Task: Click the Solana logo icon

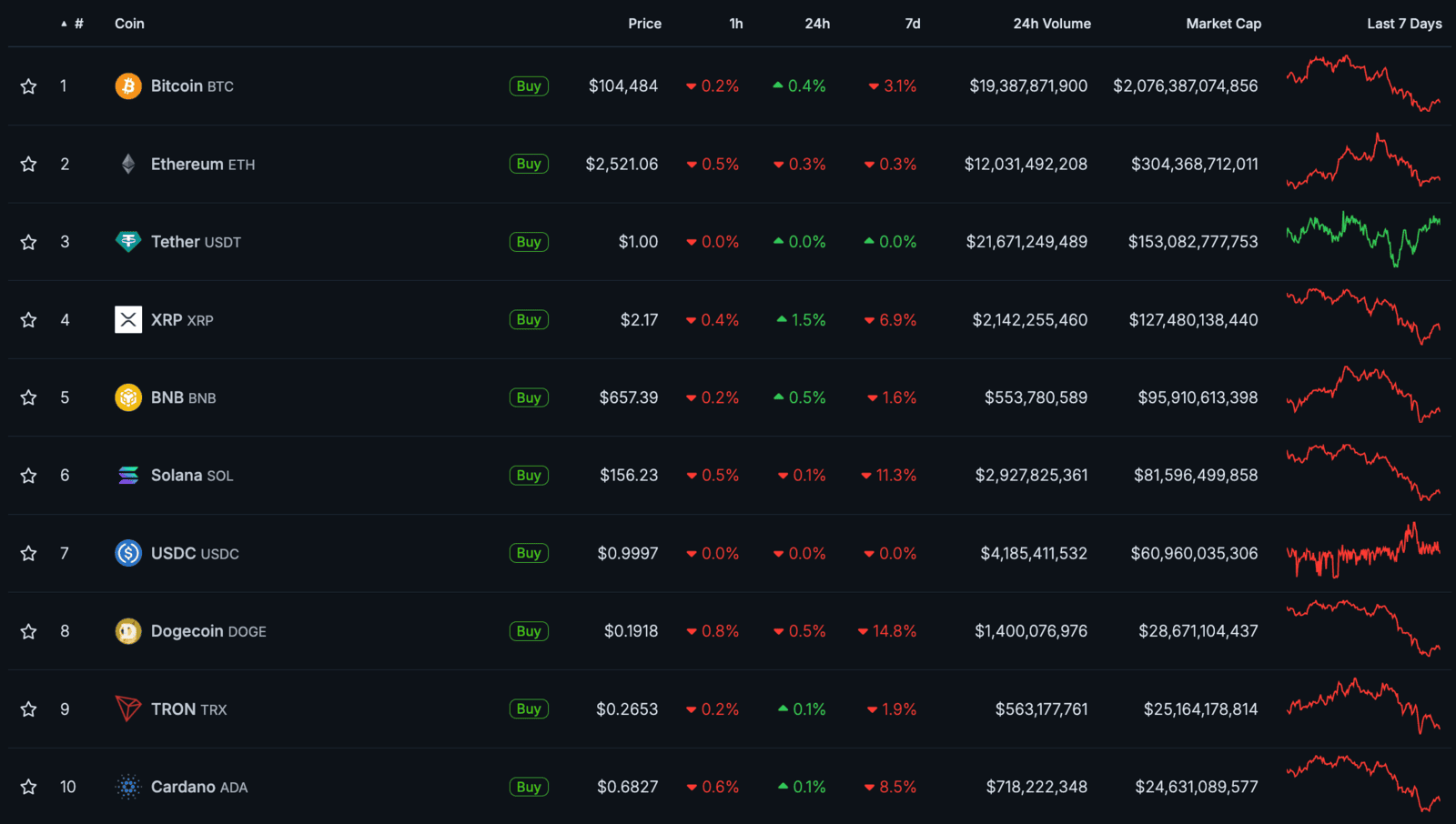Action: tap(128, 476)
